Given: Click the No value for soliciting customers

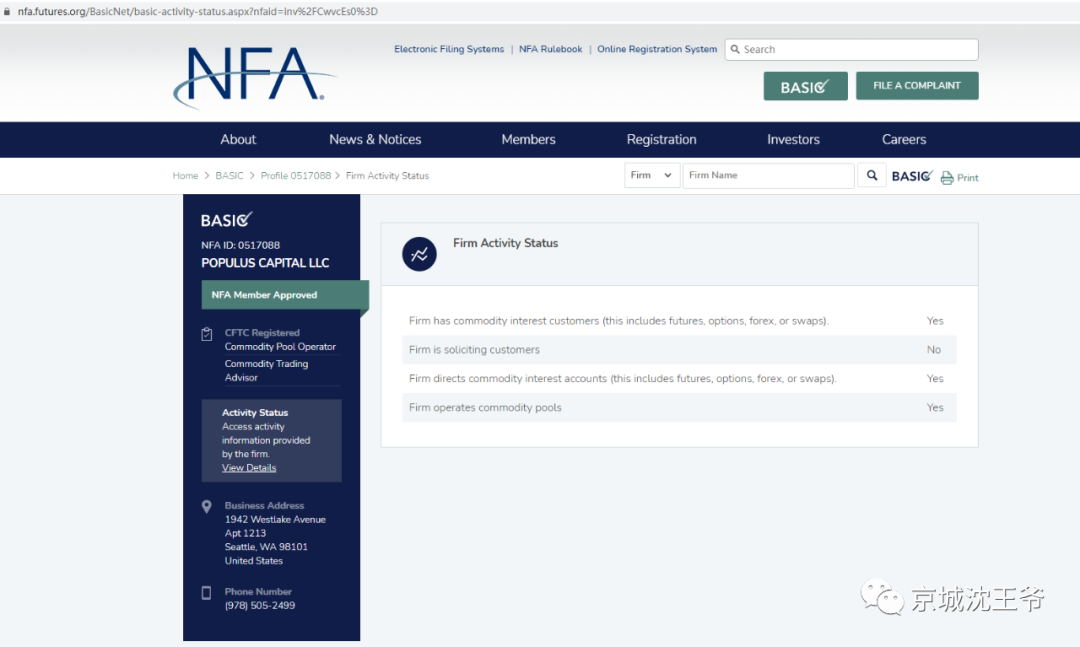Looking at the screenshot, I should (933, 350).
